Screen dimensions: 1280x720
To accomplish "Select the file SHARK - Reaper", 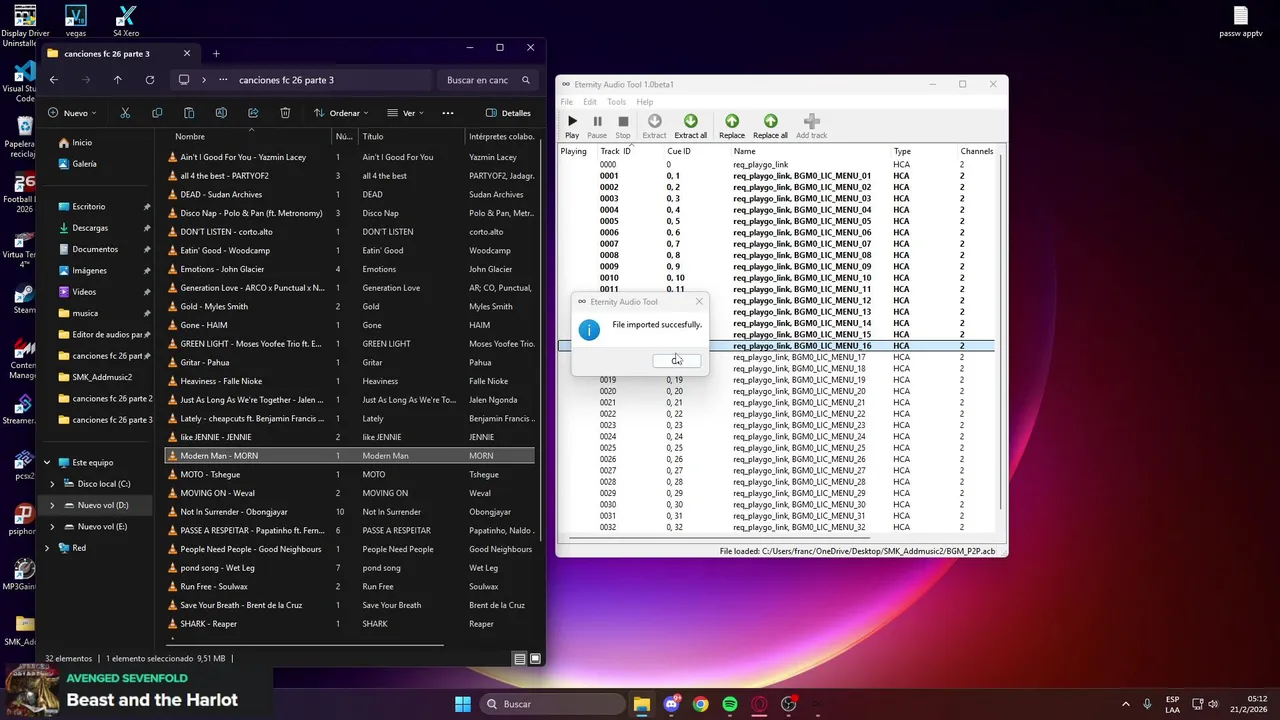I will pyautogui.click(x=350, y=624).
